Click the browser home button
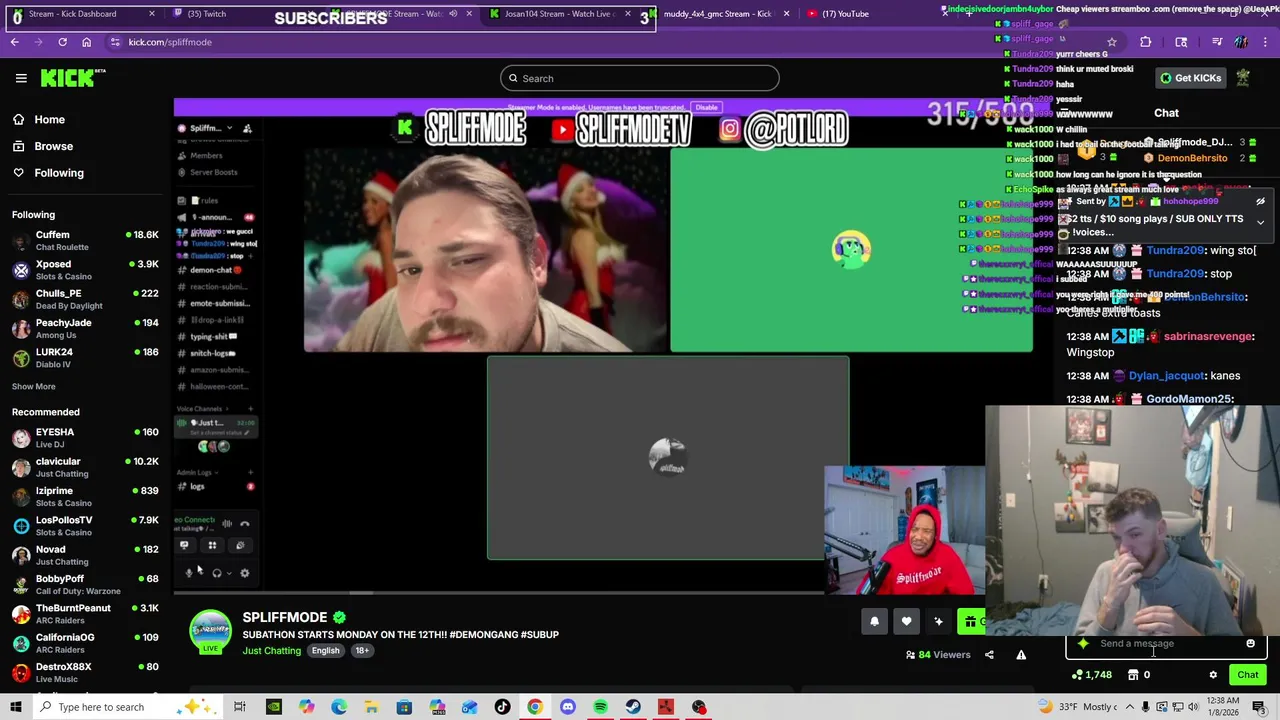 (x=86, y=42)
